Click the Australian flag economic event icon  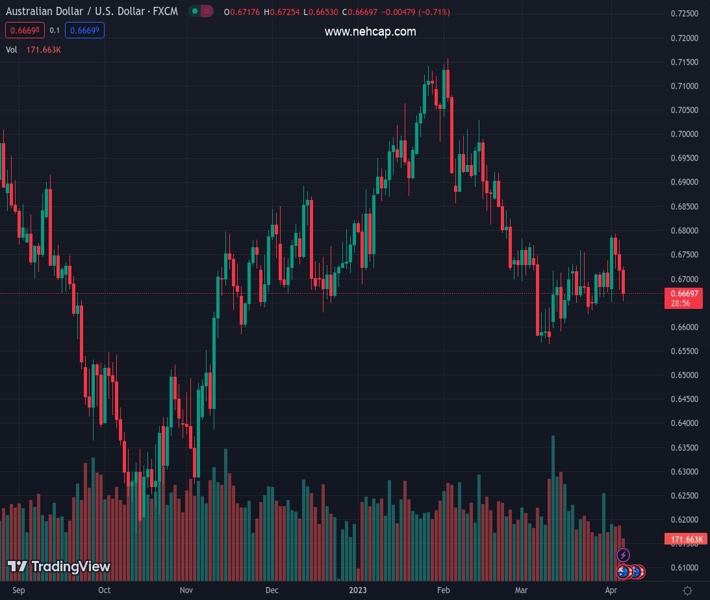coord(624,571)
